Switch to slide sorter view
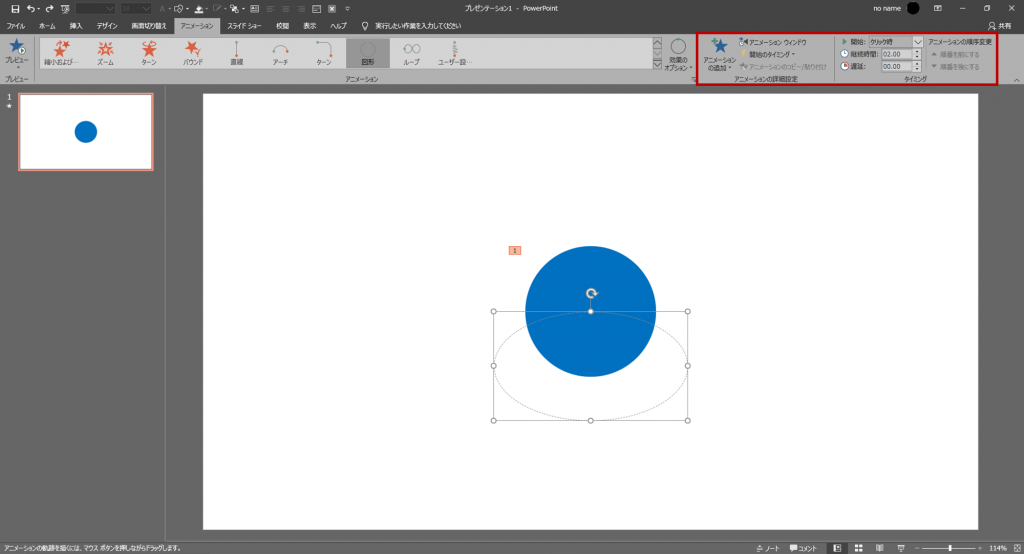 click(859, 548)
